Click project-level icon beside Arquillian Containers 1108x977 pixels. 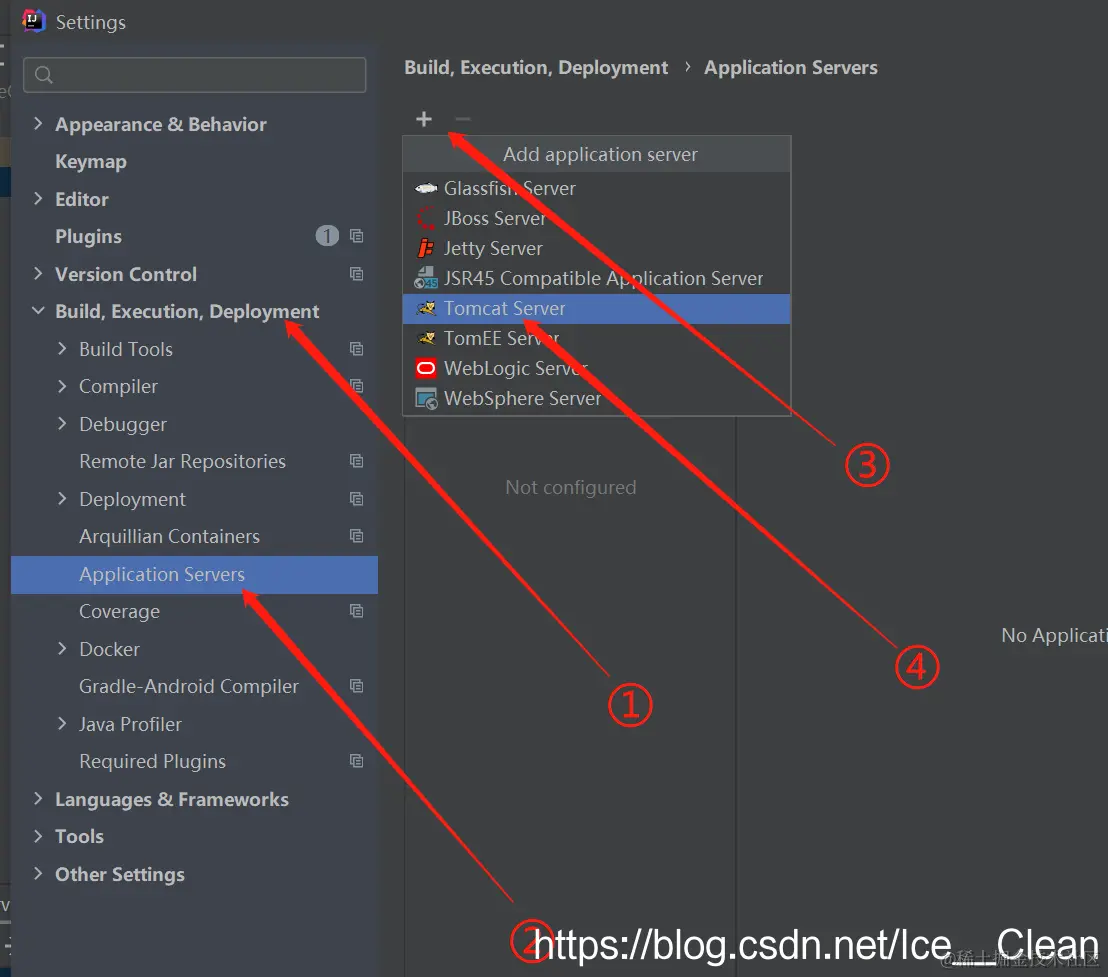pyautogui.click(x=356, y=535)
